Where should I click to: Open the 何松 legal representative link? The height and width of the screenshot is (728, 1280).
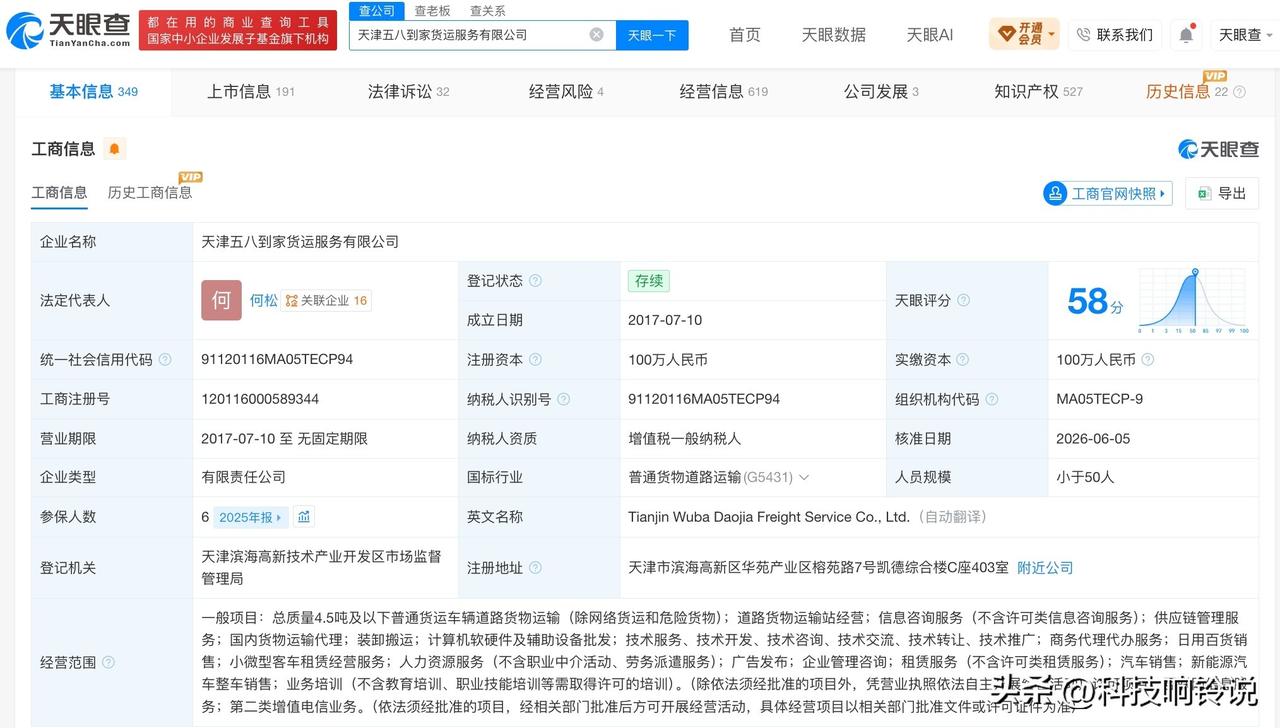point(264,300)
